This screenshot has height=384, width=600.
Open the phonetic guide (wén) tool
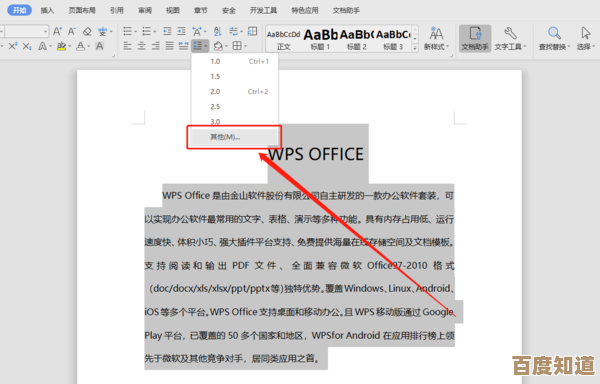(102, 31)
